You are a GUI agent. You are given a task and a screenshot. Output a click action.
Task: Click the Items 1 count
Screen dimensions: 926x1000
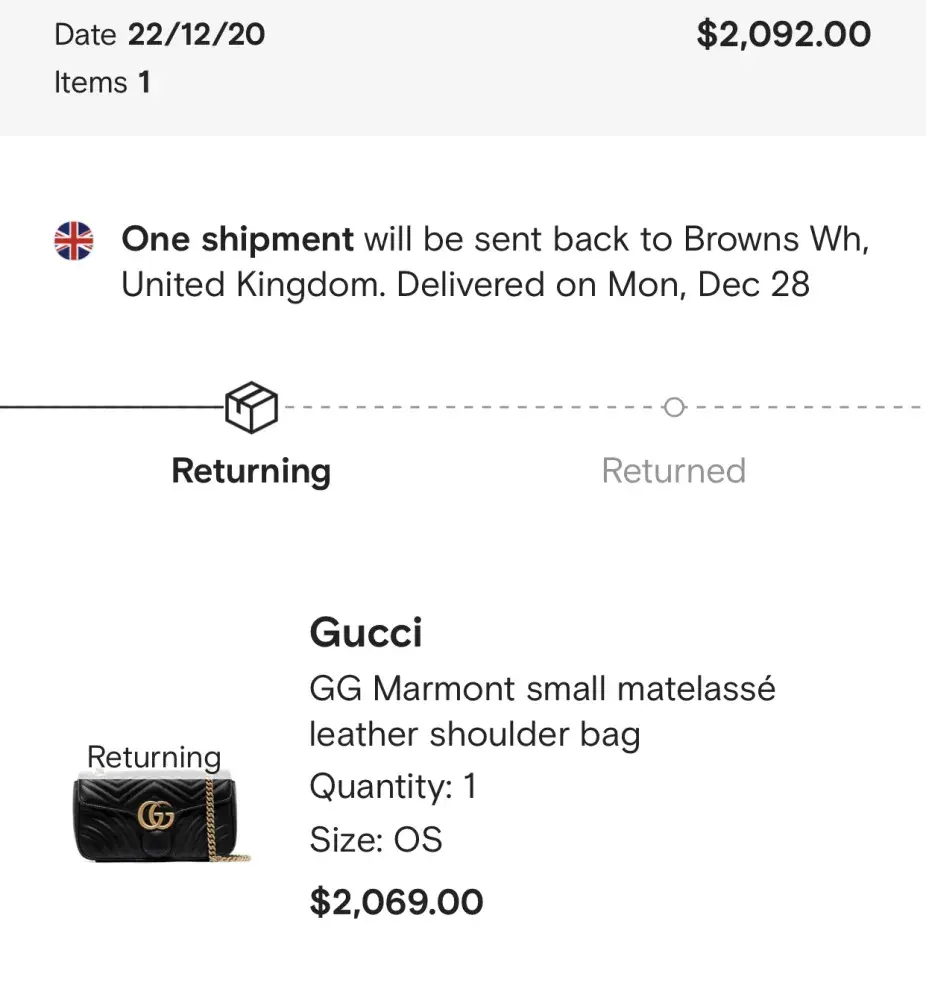tap(102, 82)
